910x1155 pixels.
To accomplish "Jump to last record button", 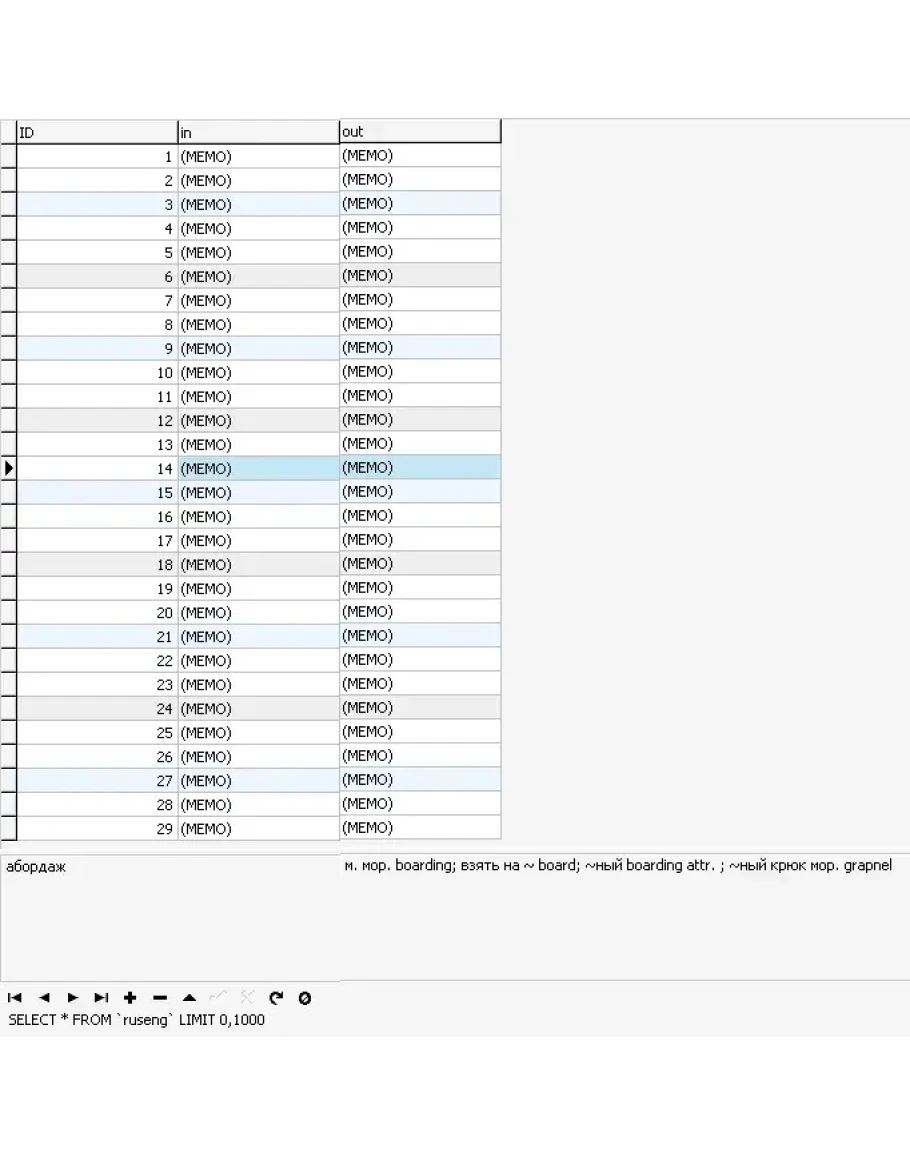I will coord(101,998).
